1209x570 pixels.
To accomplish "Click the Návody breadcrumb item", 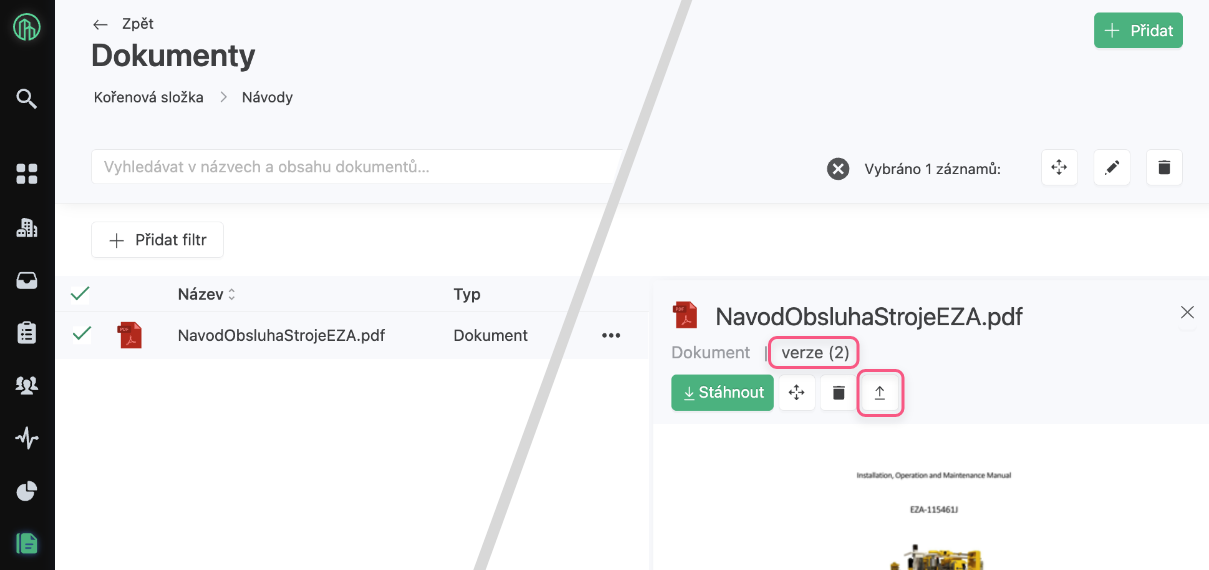I will click(267, 97).
